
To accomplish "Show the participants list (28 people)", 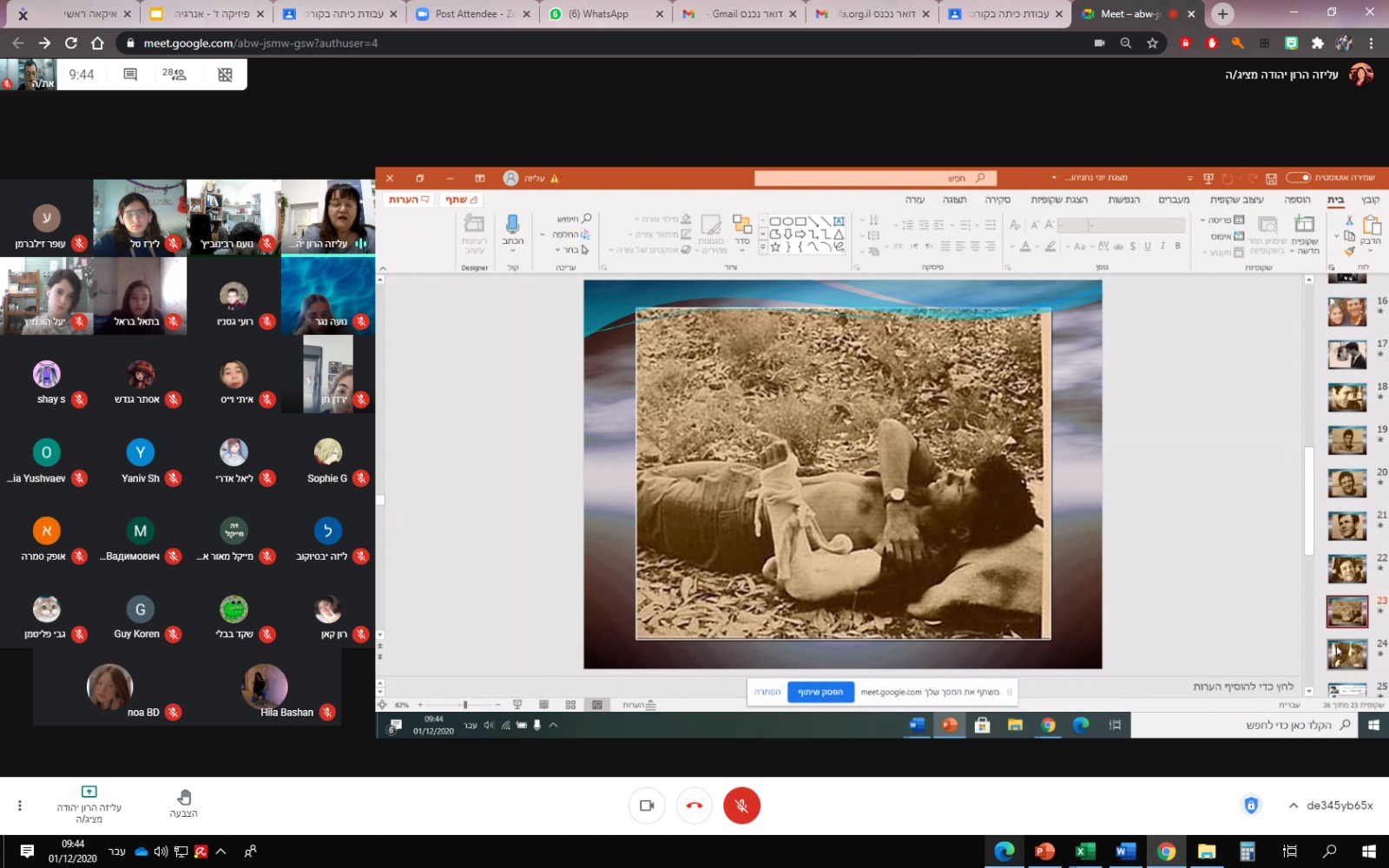I will click(174, 75).
